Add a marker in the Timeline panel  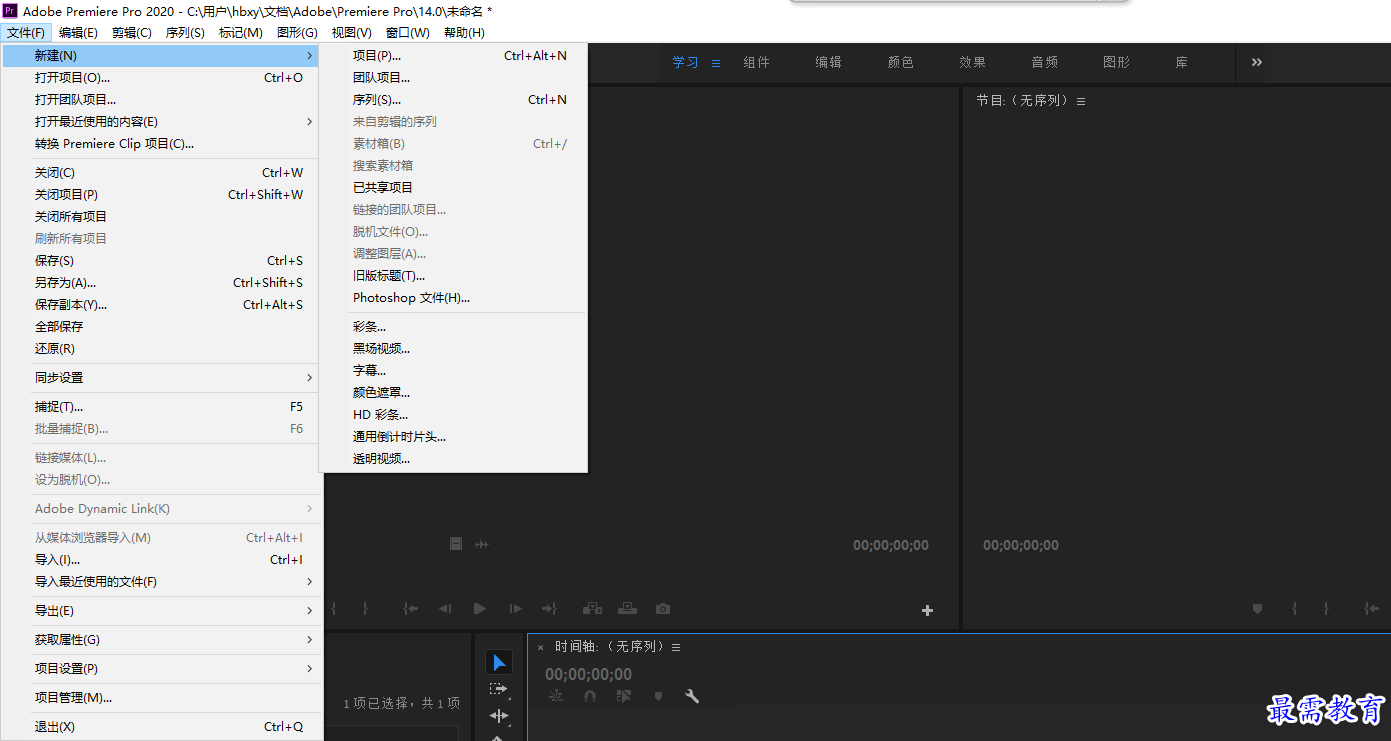tap(658, 696)
